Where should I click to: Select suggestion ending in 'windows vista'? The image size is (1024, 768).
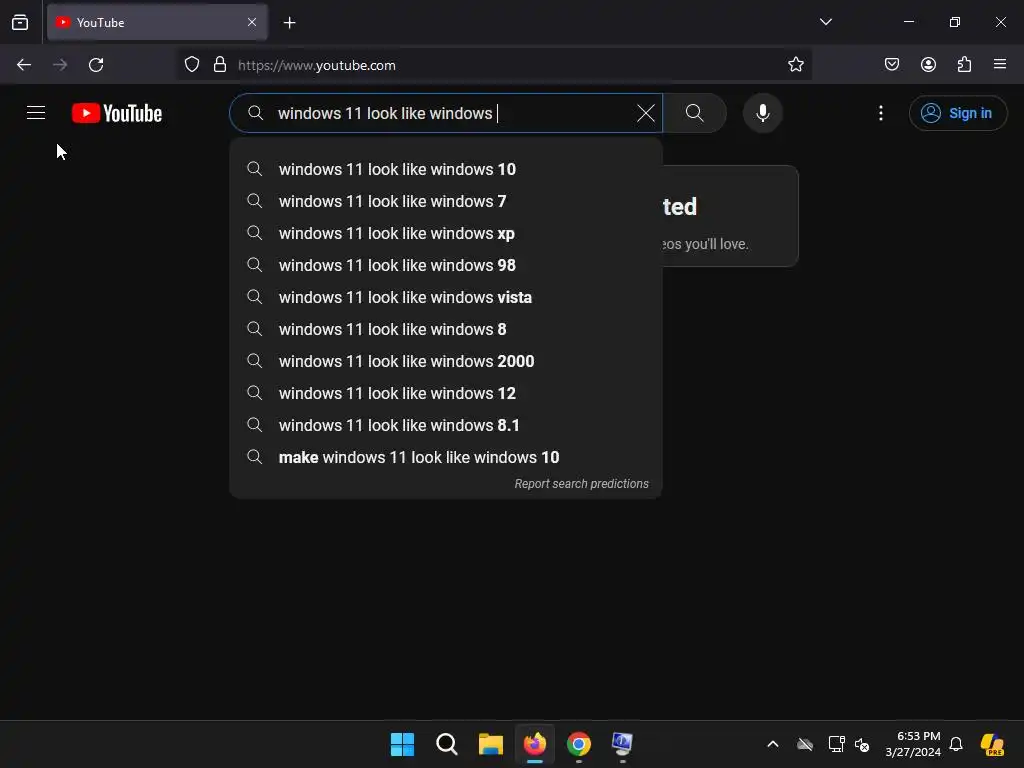click(446, 297)
